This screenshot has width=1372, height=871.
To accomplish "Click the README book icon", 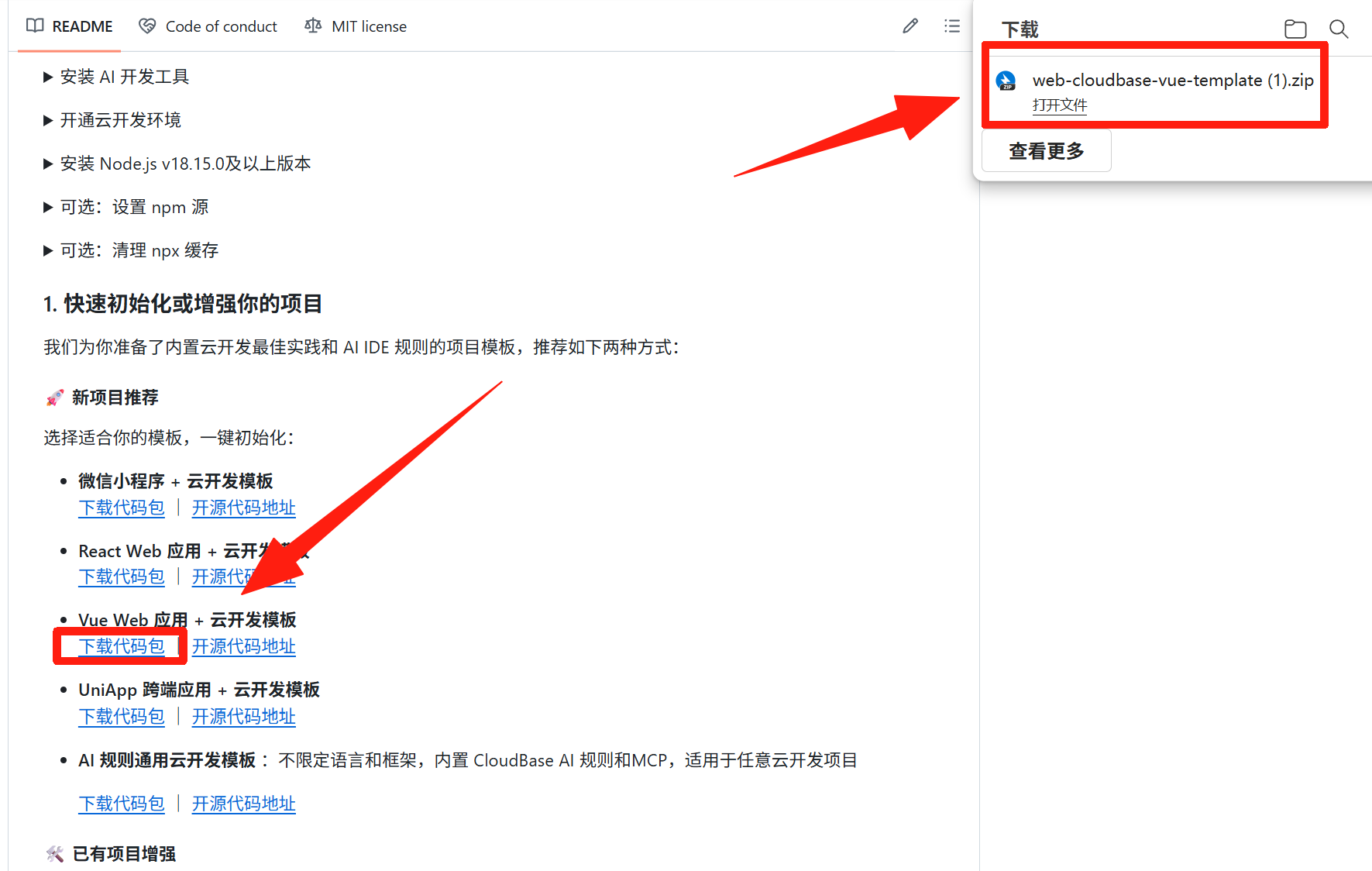I will [x=35, y=26].
